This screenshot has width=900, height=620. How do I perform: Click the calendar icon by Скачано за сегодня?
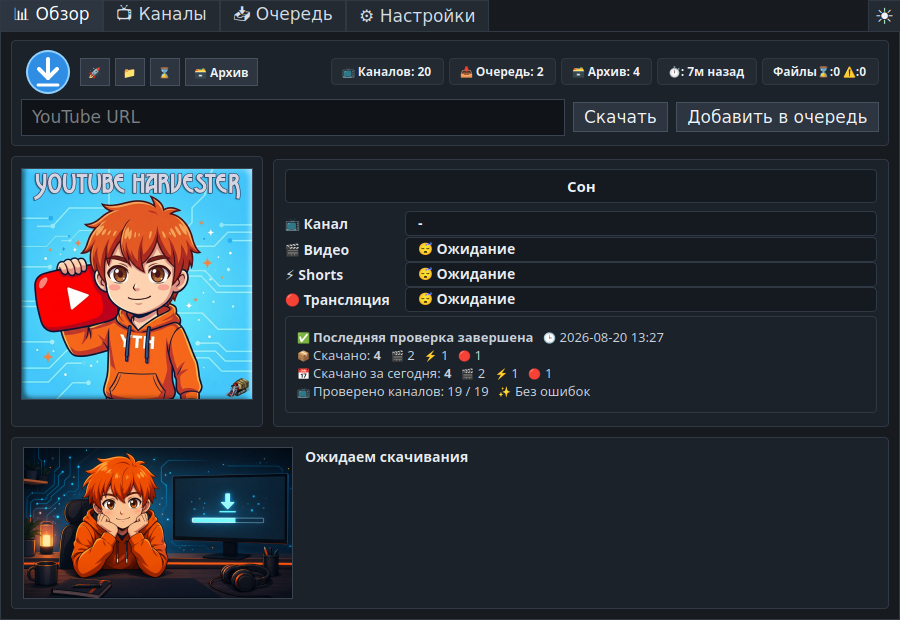(x=303, y=374)
